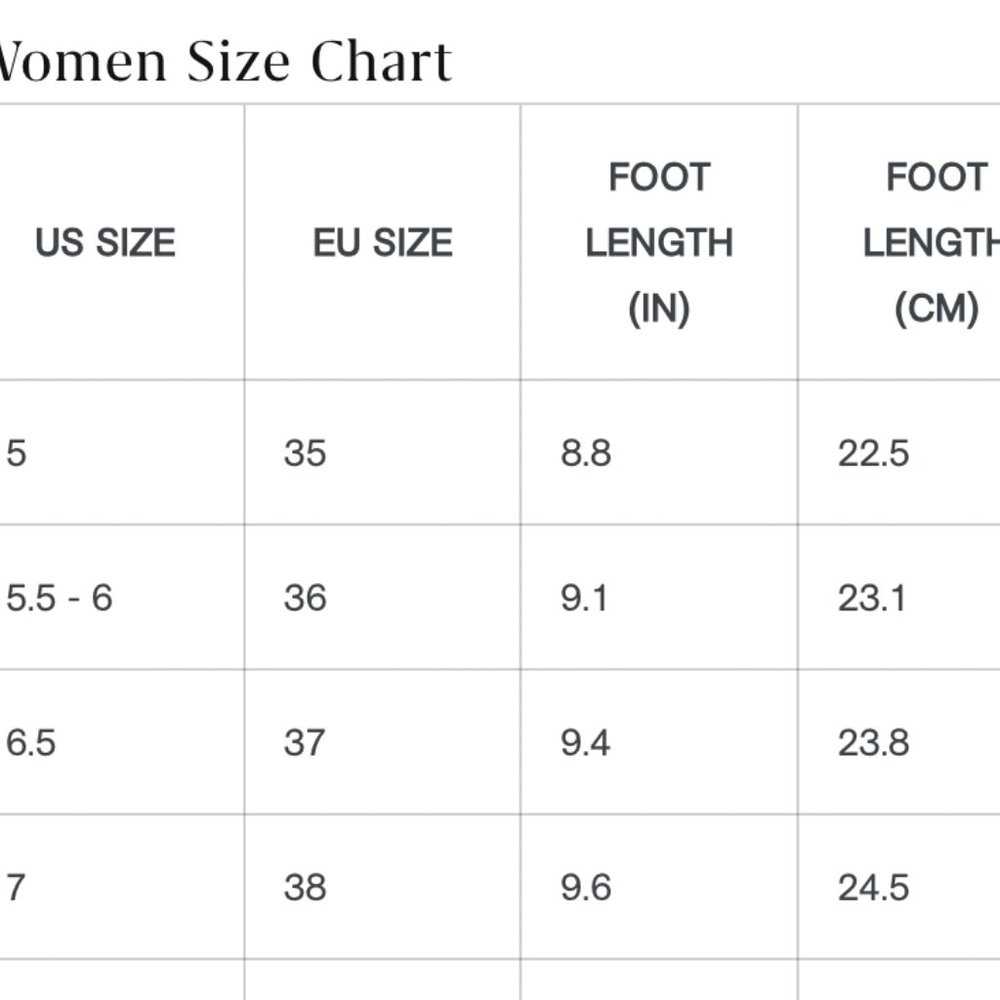Viewport: 1000px width, 1000px height.
Task: Select the US size 5 cell
Action: click(121, 453)
